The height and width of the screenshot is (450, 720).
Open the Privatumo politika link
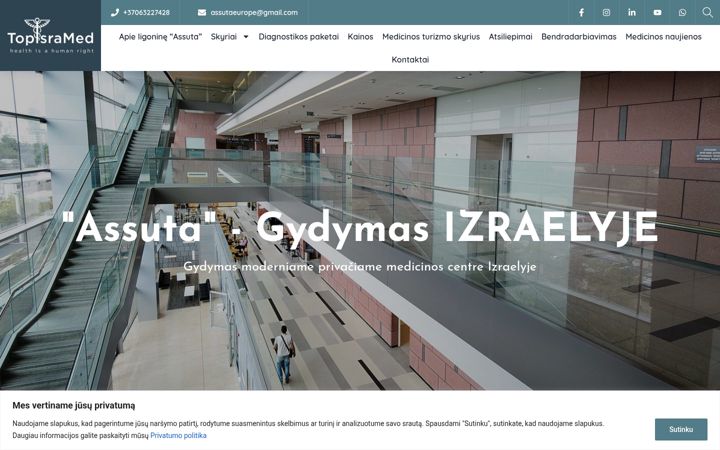point(179,435)
